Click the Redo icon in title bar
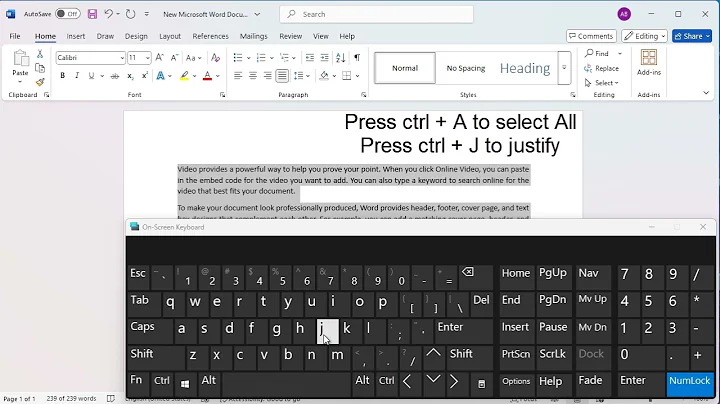 pyautogui.click(x=131, y=14)
